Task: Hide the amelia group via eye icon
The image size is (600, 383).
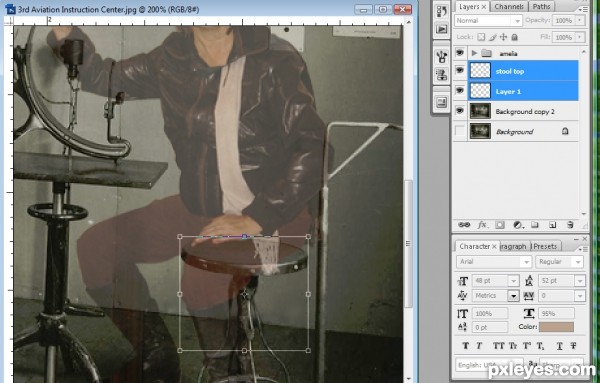Action: pos(460,53)
